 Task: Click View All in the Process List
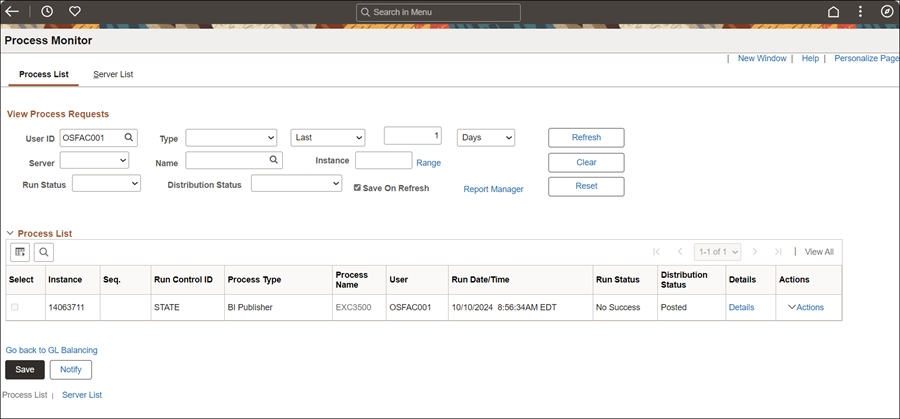(x=819, y=251)
